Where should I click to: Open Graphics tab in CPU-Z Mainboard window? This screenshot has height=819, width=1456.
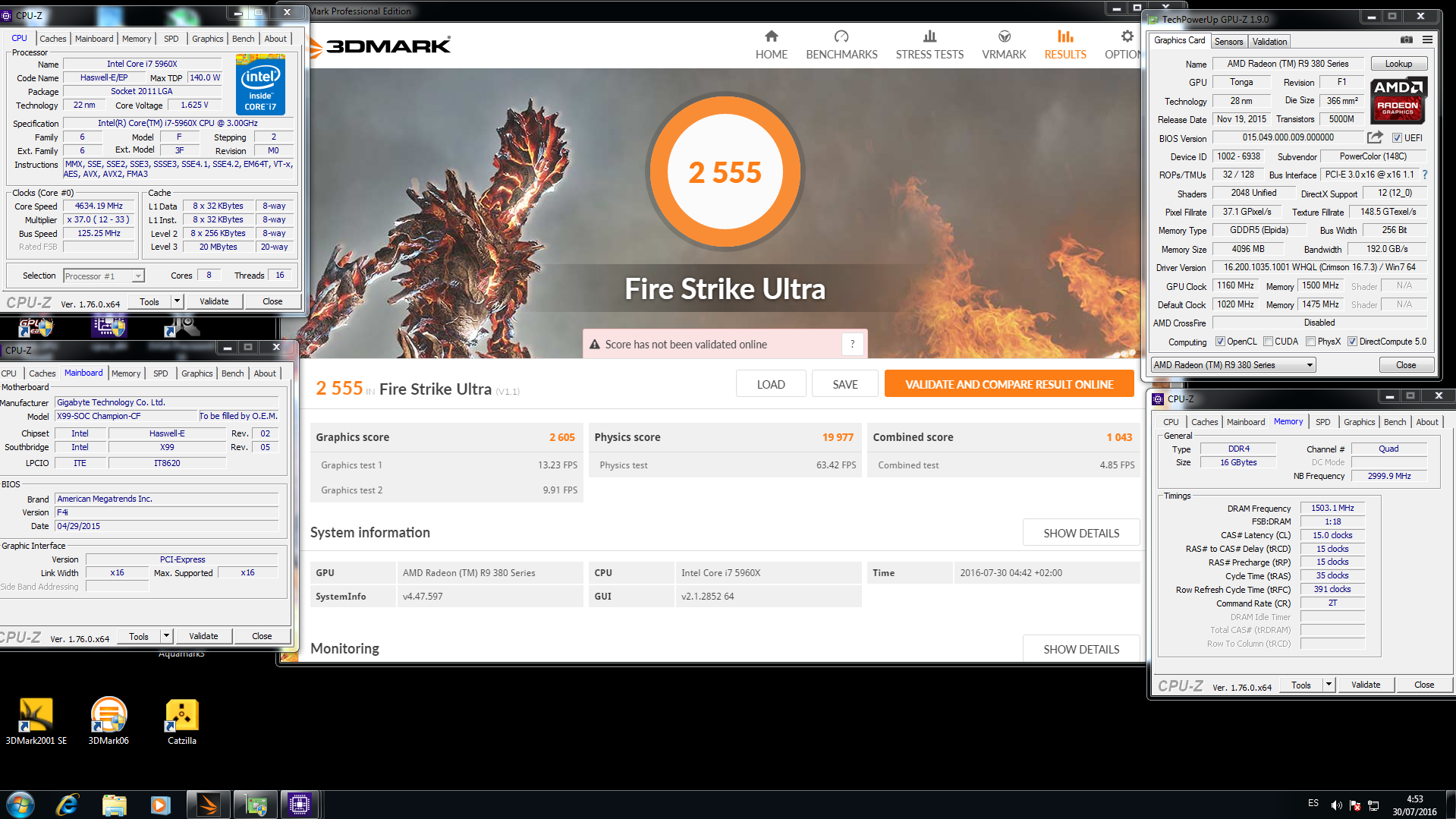197,373
